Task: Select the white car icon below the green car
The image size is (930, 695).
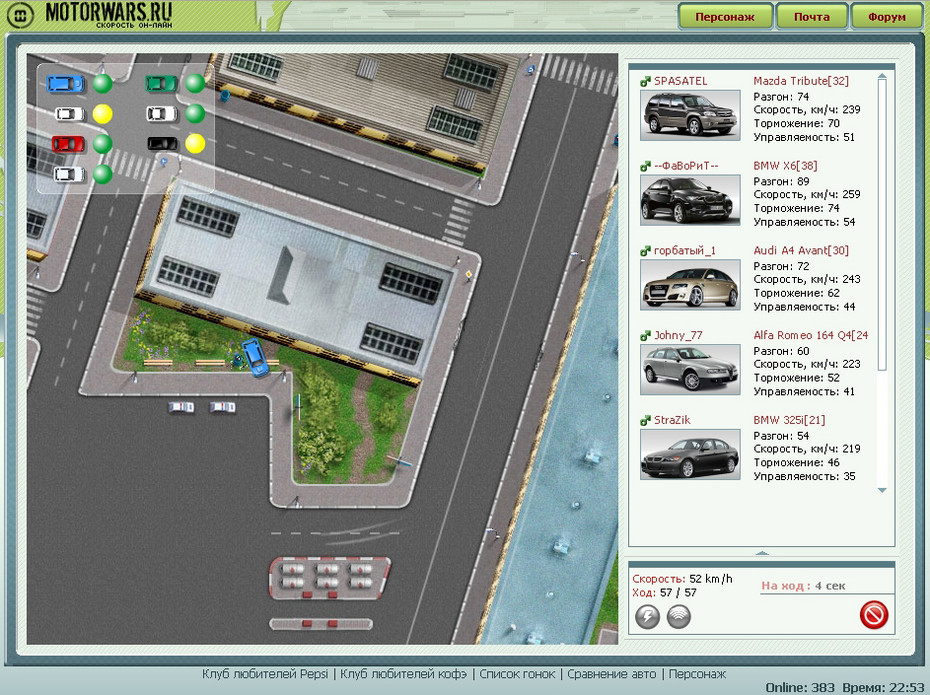Action: pyautogui.click(x=161, y=113)
